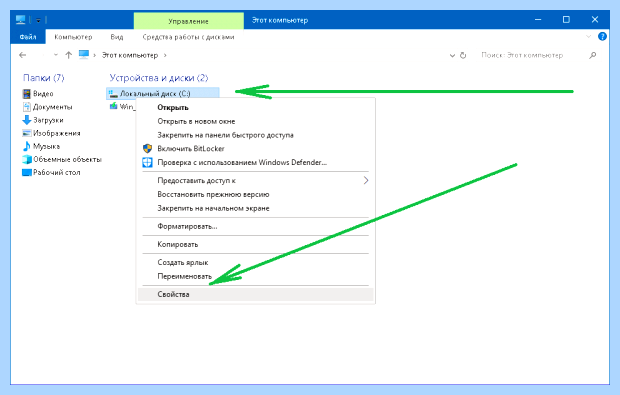Collapse the Папки (7) group

[x=43, y=78]
